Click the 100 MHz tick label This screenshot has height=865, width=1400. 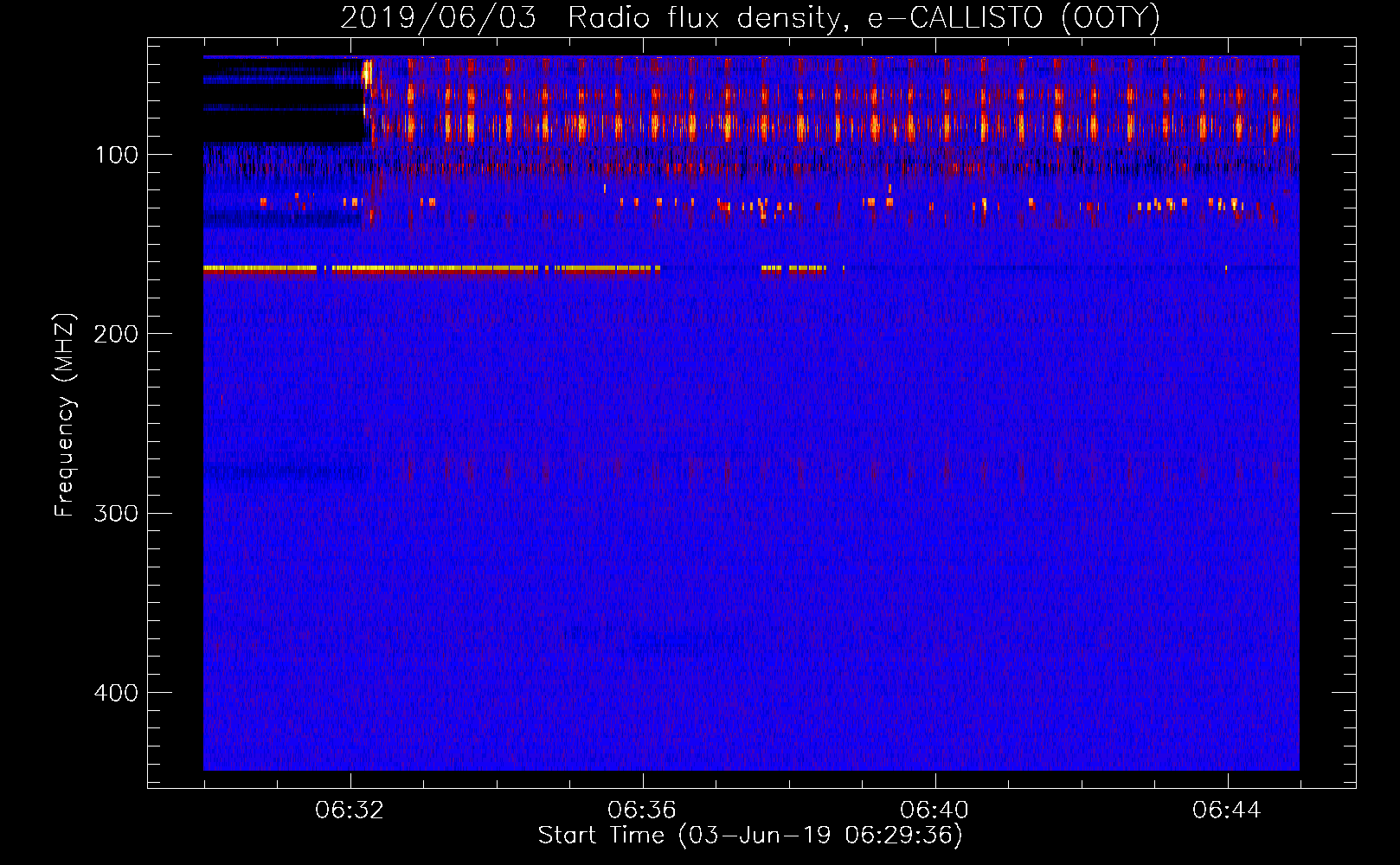coord(116,155)
